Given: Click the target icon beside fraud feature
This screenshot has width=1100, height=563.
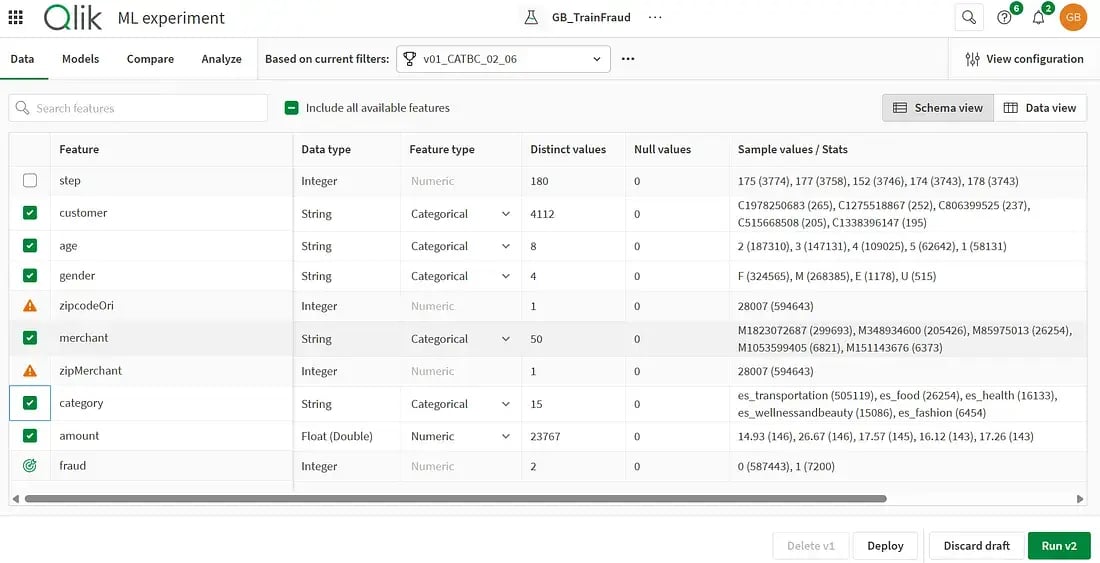Looking at the screenshot, I should 30,466.
